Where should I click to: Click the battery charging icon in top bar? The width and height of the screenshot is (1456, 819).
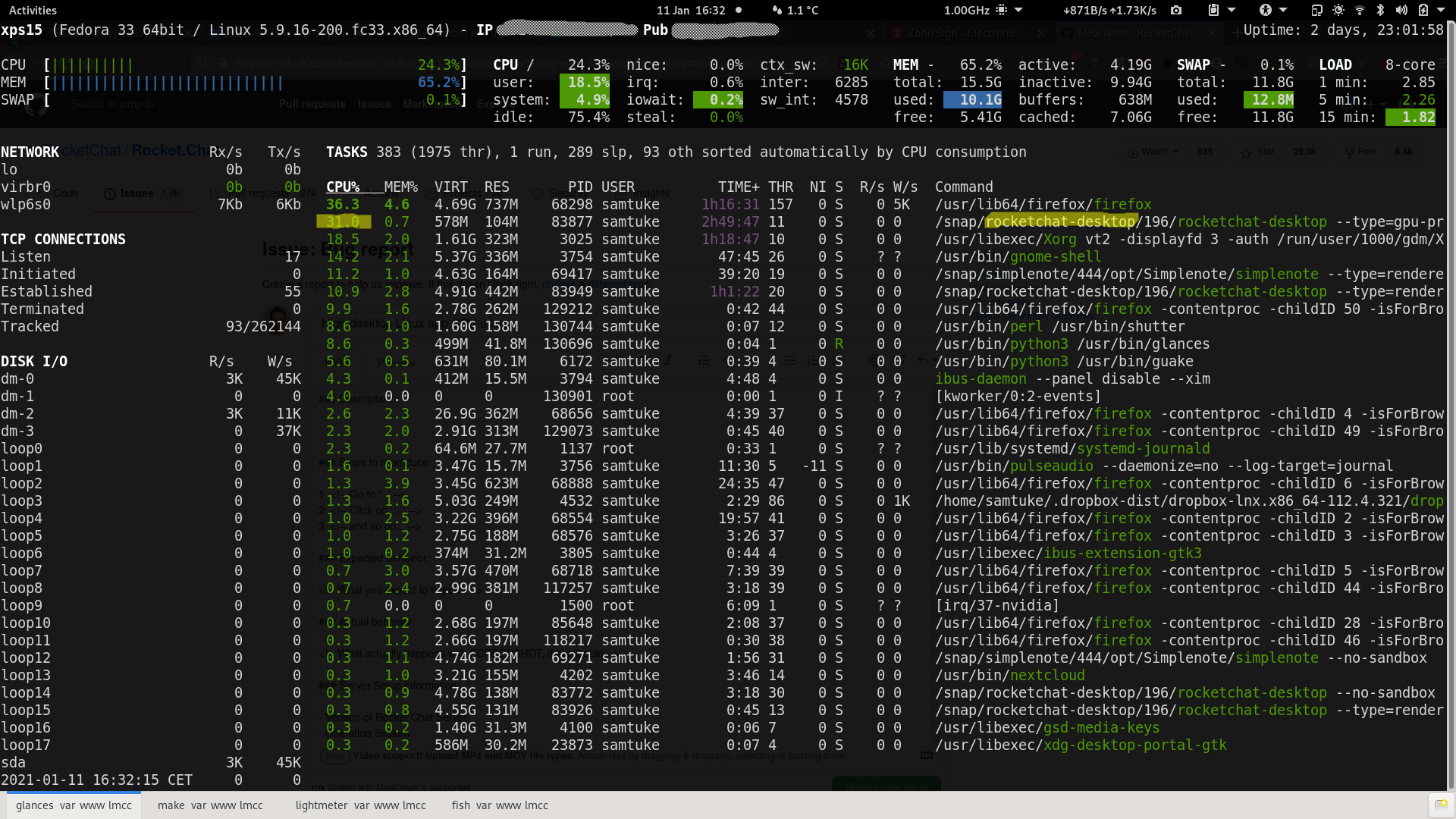tap(1423, 10)
